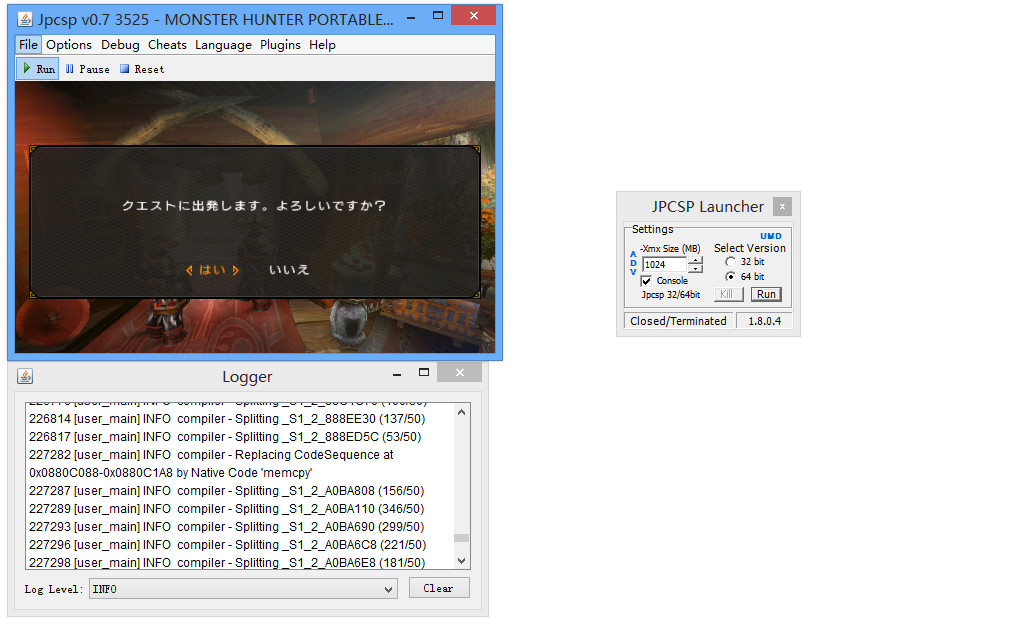
Task: Click the Xmx Size input field
Action: (664, 265)
